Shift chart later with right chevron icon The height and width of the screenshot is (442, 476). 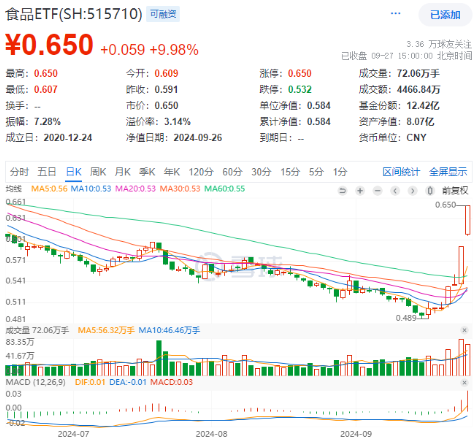[x=412, y=191]
